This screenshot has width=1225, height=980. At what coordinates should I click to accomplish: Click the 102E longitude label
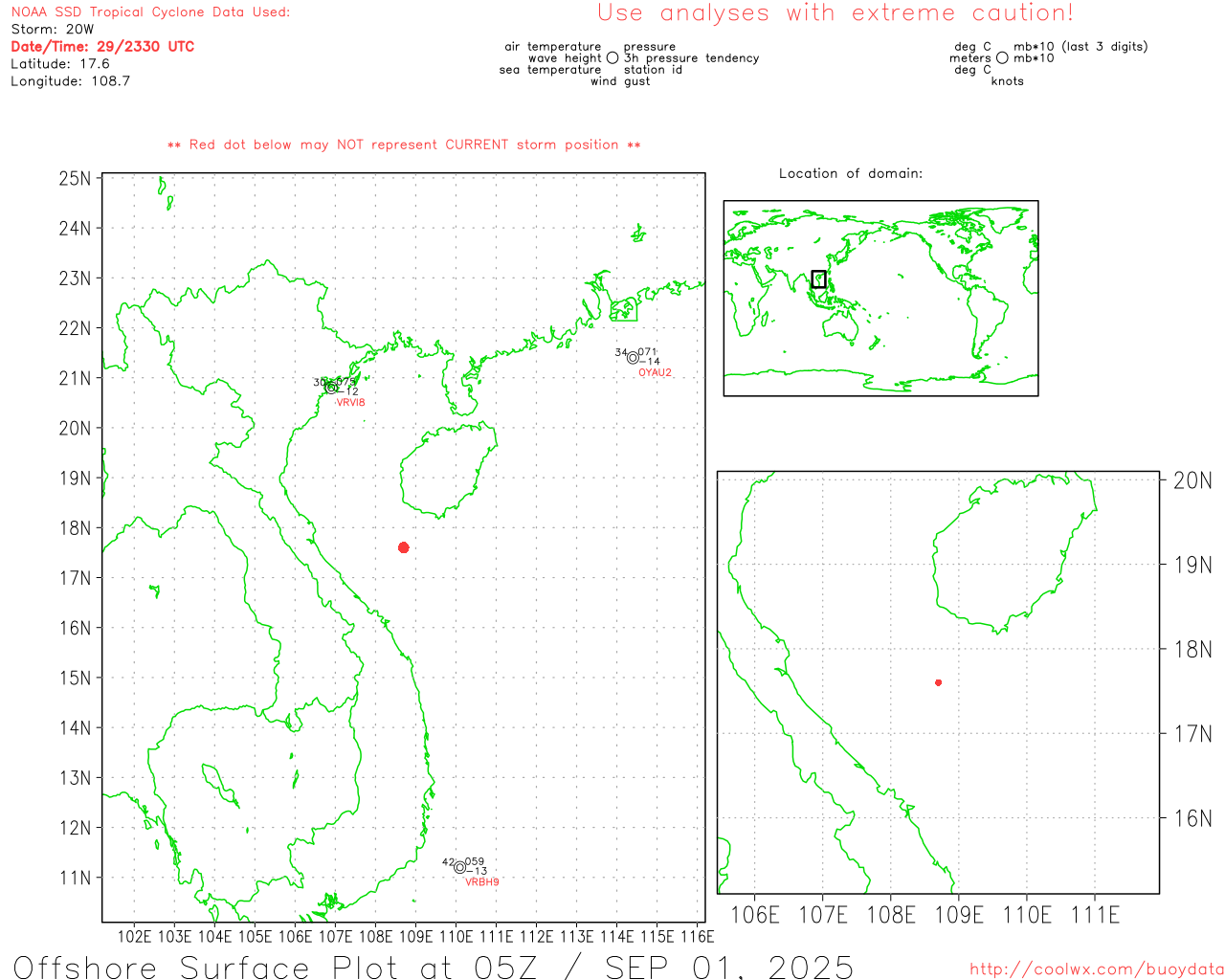(x=135, y=937)
